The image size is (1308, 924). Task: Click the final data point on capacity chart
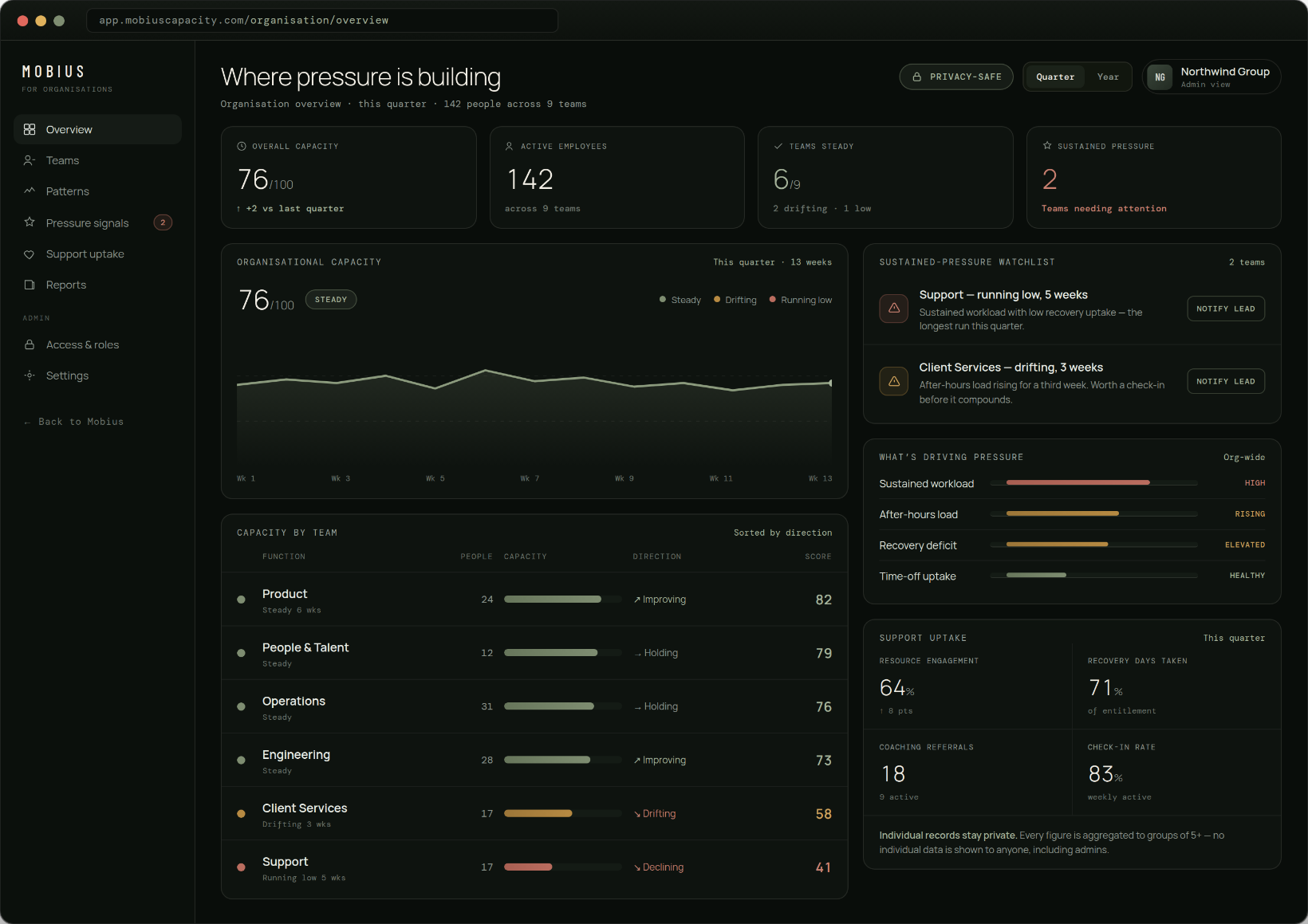[x=830, y=383]
